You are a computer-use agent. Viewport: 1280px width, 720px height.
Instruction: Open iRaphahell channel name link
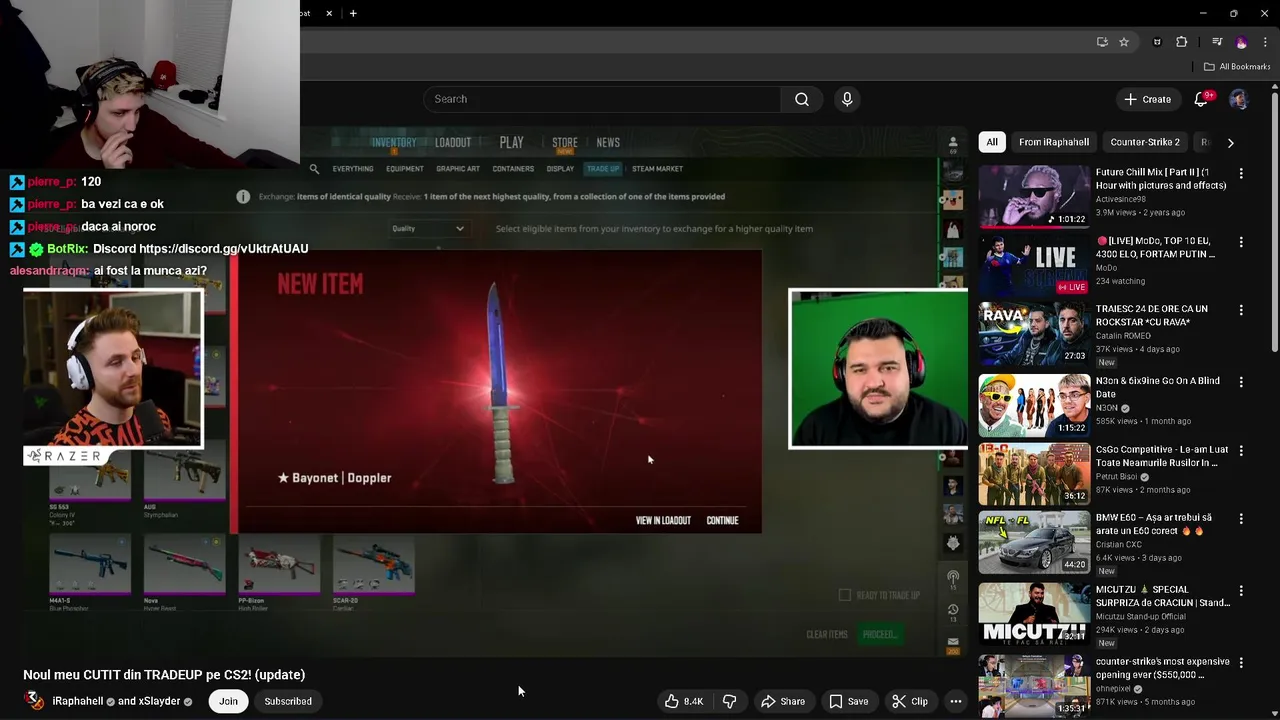[x=77, y=701]
